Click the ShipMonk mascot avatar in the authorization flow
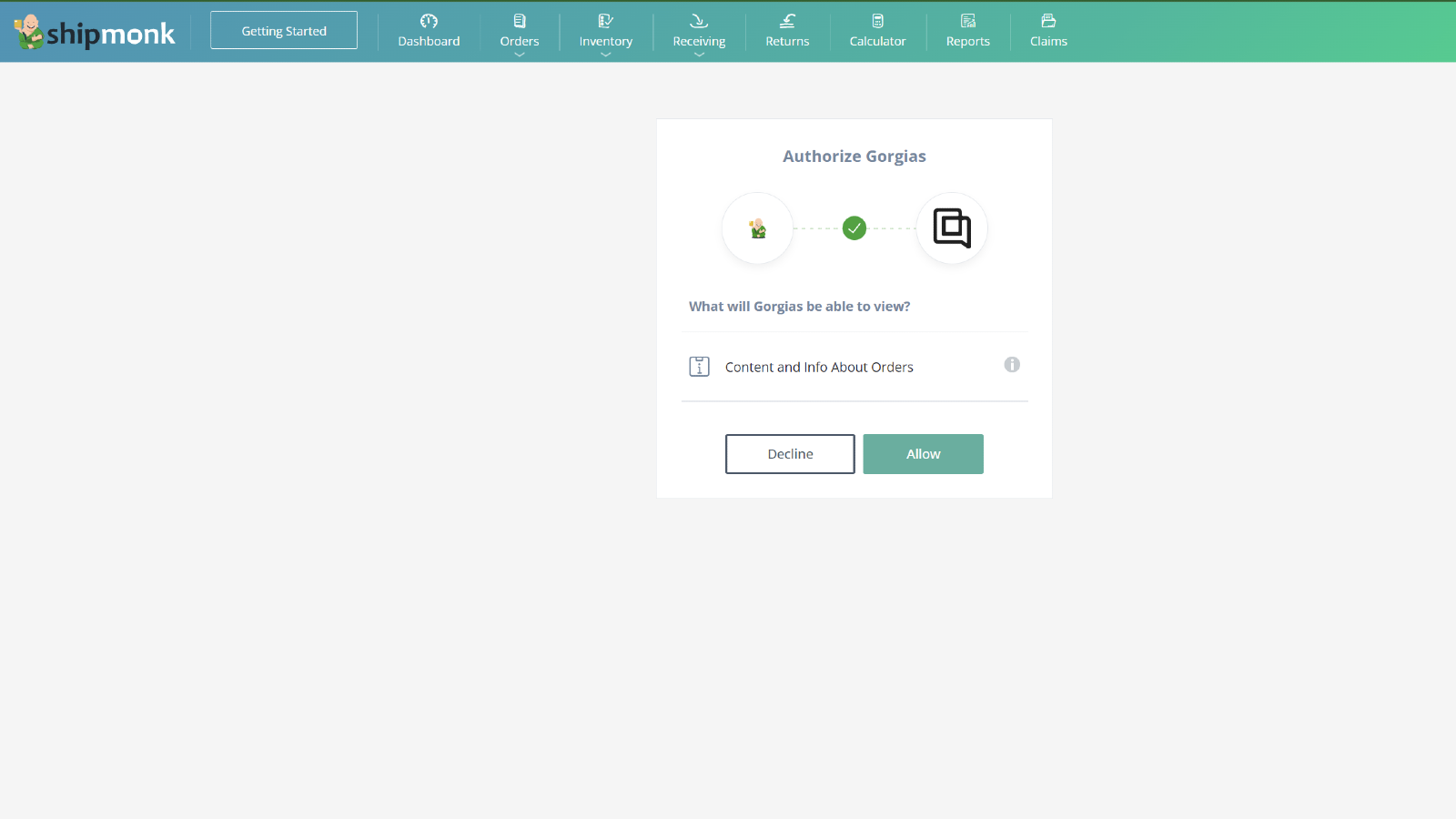 coord(757,228)
